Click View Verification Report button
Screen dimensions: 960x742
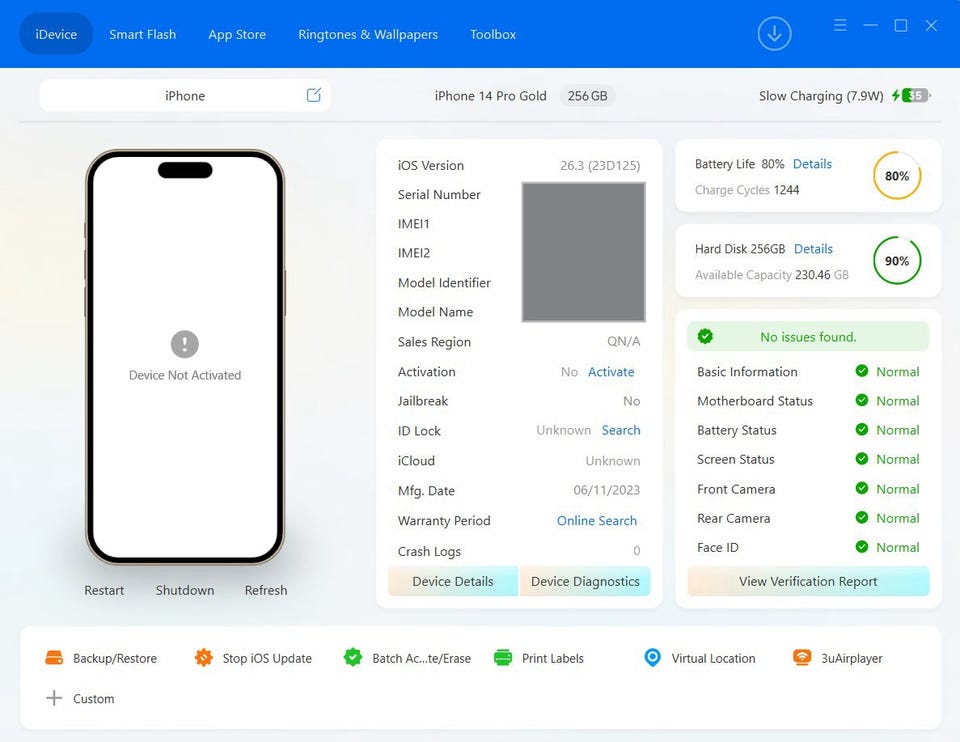click(x=808, y=581)
